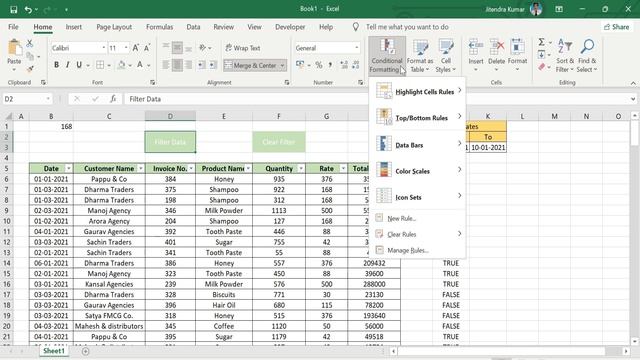Undo the last action
Screen dimensions: 640x360
pyautogui.click(x=28, y=9)
